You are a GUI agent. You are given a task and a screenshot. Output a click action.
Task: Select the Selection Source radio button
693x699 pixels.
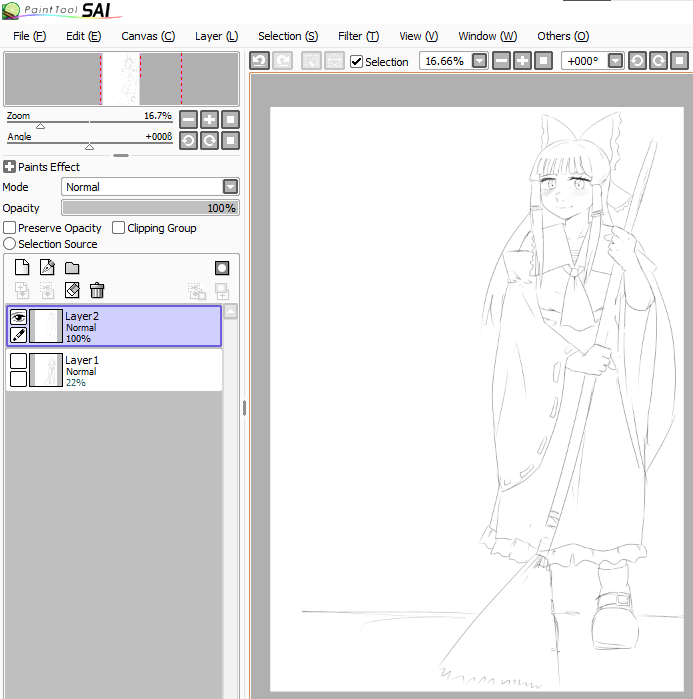(9, 244)
